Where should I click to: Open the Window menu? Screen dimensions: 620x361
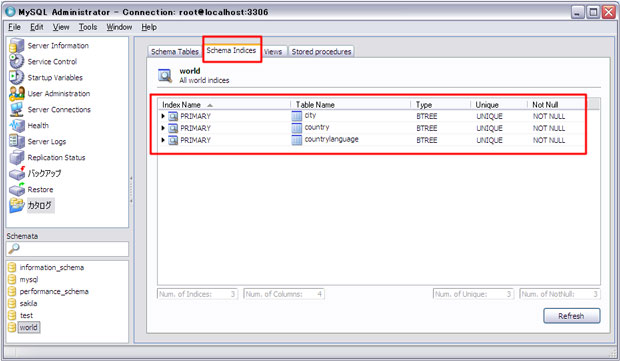pyautogui.click(x=119, y=27)
